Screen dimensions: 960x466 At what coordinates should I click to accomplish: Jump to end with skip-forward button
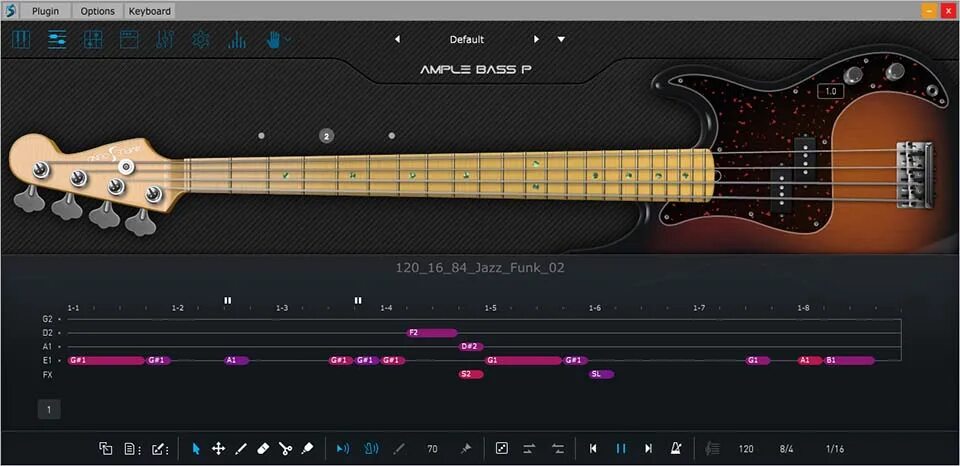tap(648, 449)
